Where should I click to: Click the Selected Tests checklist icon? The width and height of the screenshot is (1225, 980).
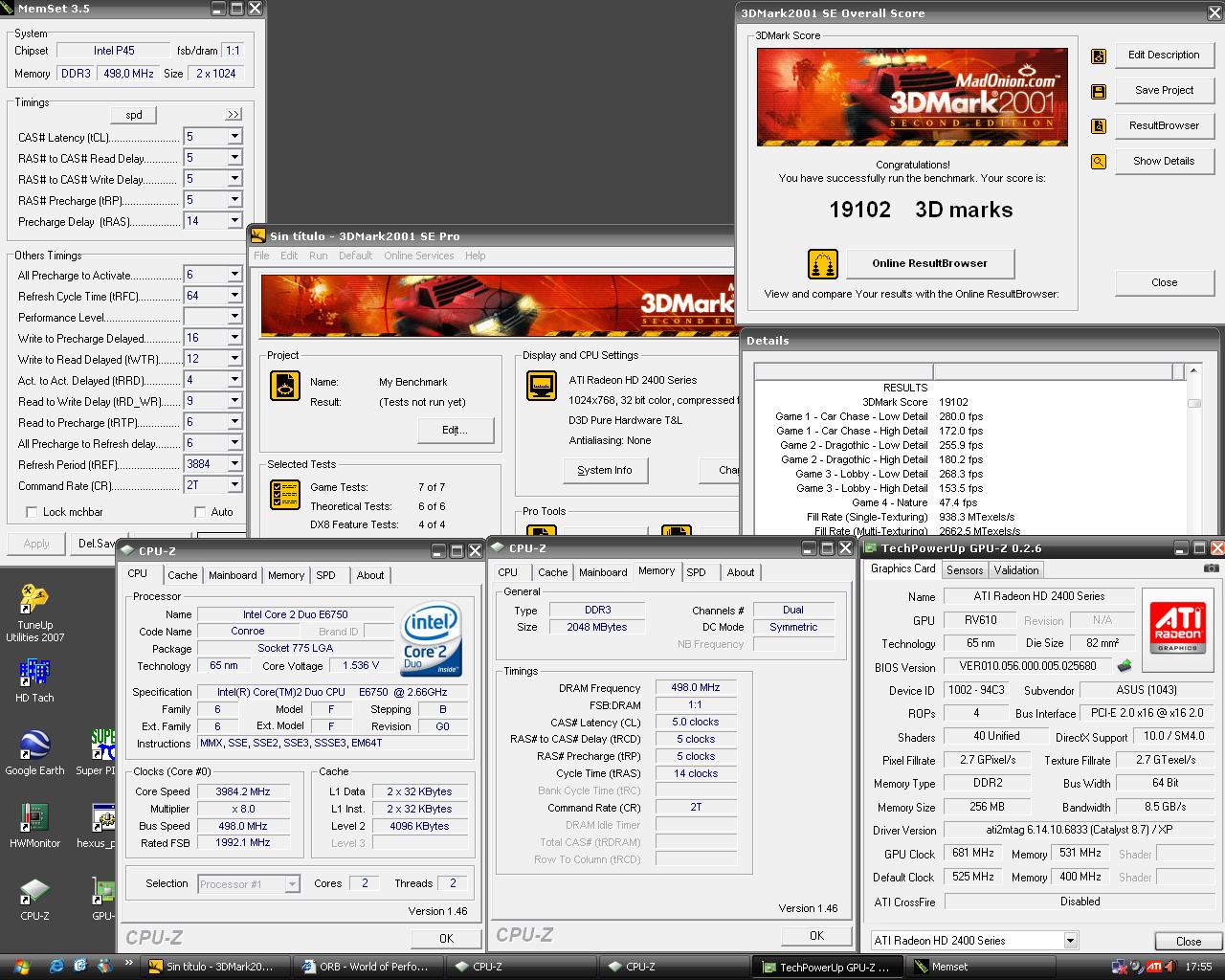point(285,495)
